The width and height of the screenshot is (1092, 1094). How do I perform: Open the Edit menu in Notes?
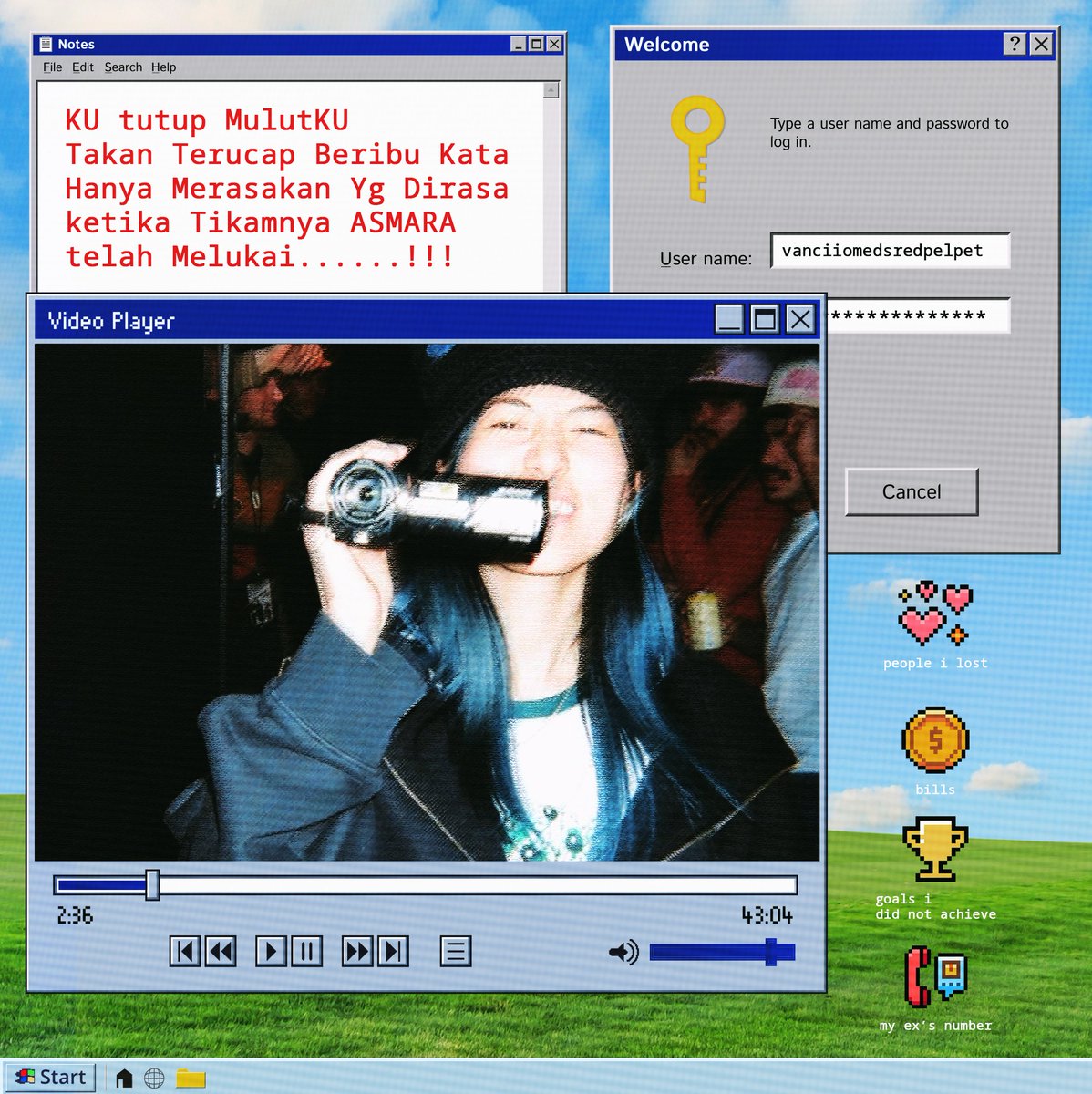coord(83,67)
